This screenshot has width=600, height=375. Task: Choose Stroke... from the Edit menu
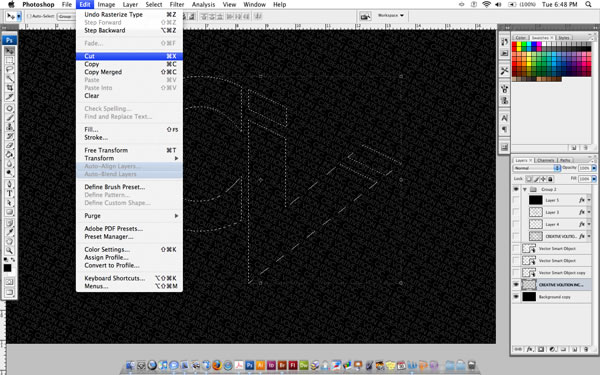[129, 137]
